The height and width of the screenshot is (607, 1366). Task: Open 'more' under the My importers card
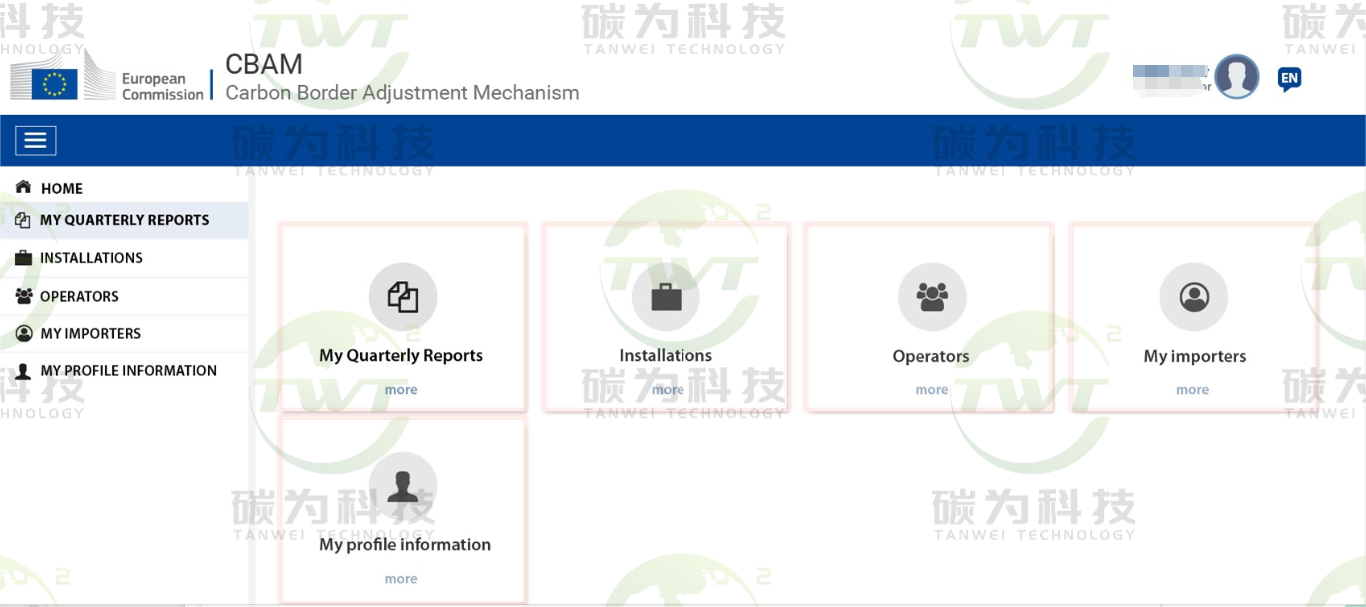(1193, 390)
